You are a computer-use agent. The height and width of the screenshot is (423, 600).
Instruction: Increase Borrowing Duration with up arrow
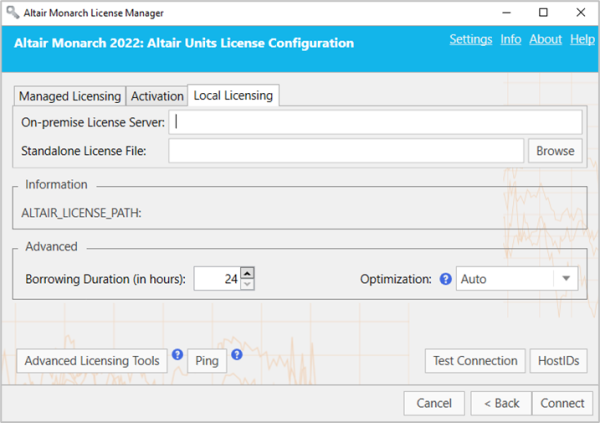point(247,273)
